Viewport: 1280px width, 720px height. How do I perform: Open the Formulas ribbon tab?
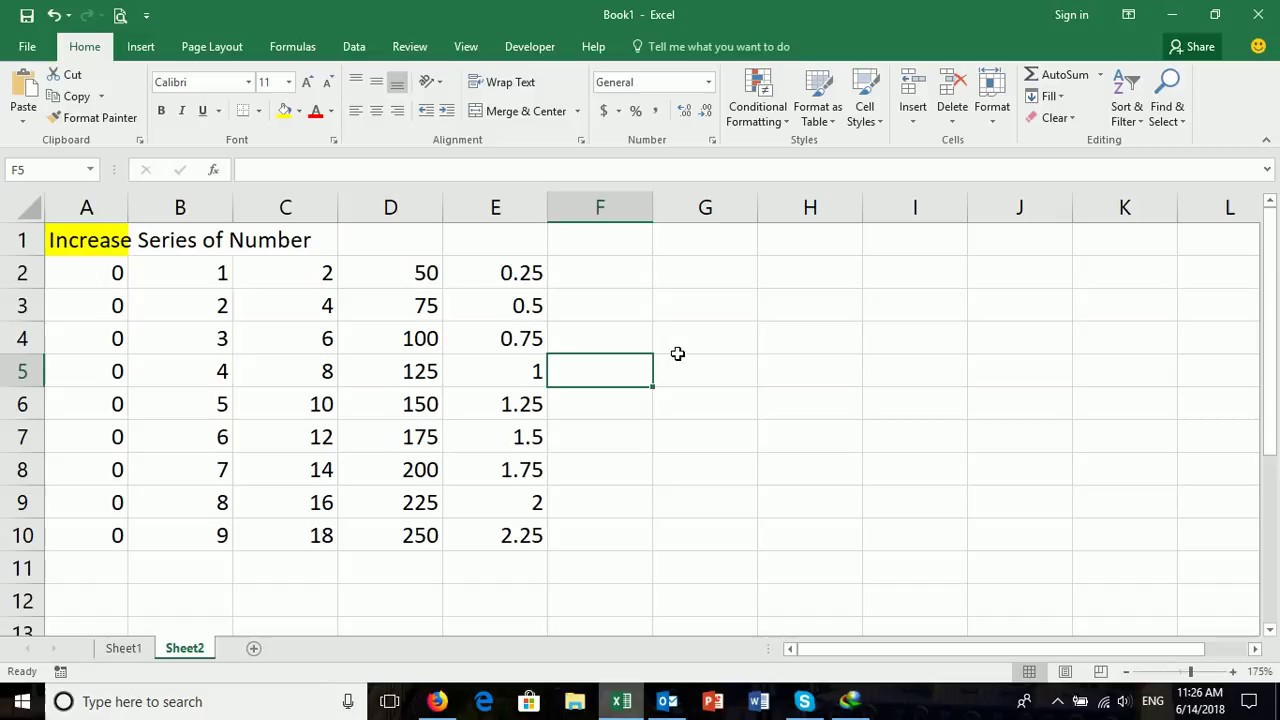point(292,47)
